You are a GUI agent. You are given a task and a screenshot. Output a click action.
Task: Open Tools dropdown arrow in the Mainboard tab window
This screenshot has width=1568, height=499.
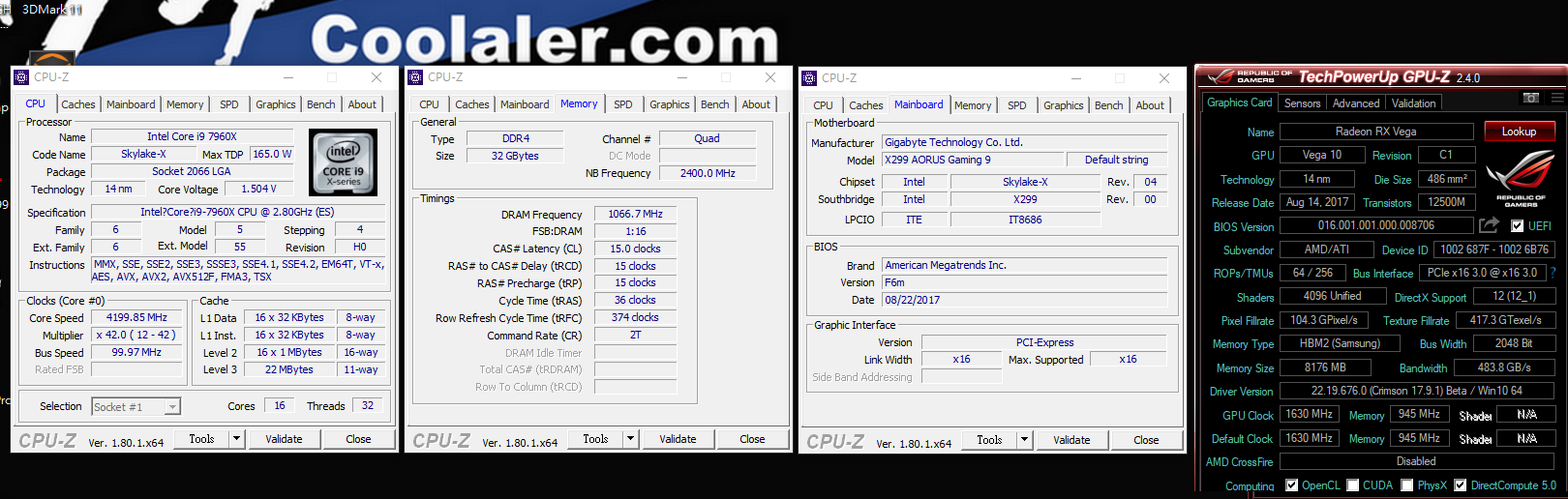(1024, 440)
